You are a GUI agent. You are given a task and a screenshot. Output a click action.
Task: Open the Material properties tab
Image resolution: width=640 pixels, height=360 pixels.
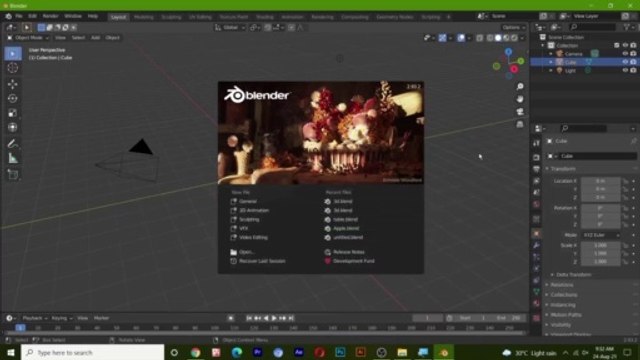(536, 303)
